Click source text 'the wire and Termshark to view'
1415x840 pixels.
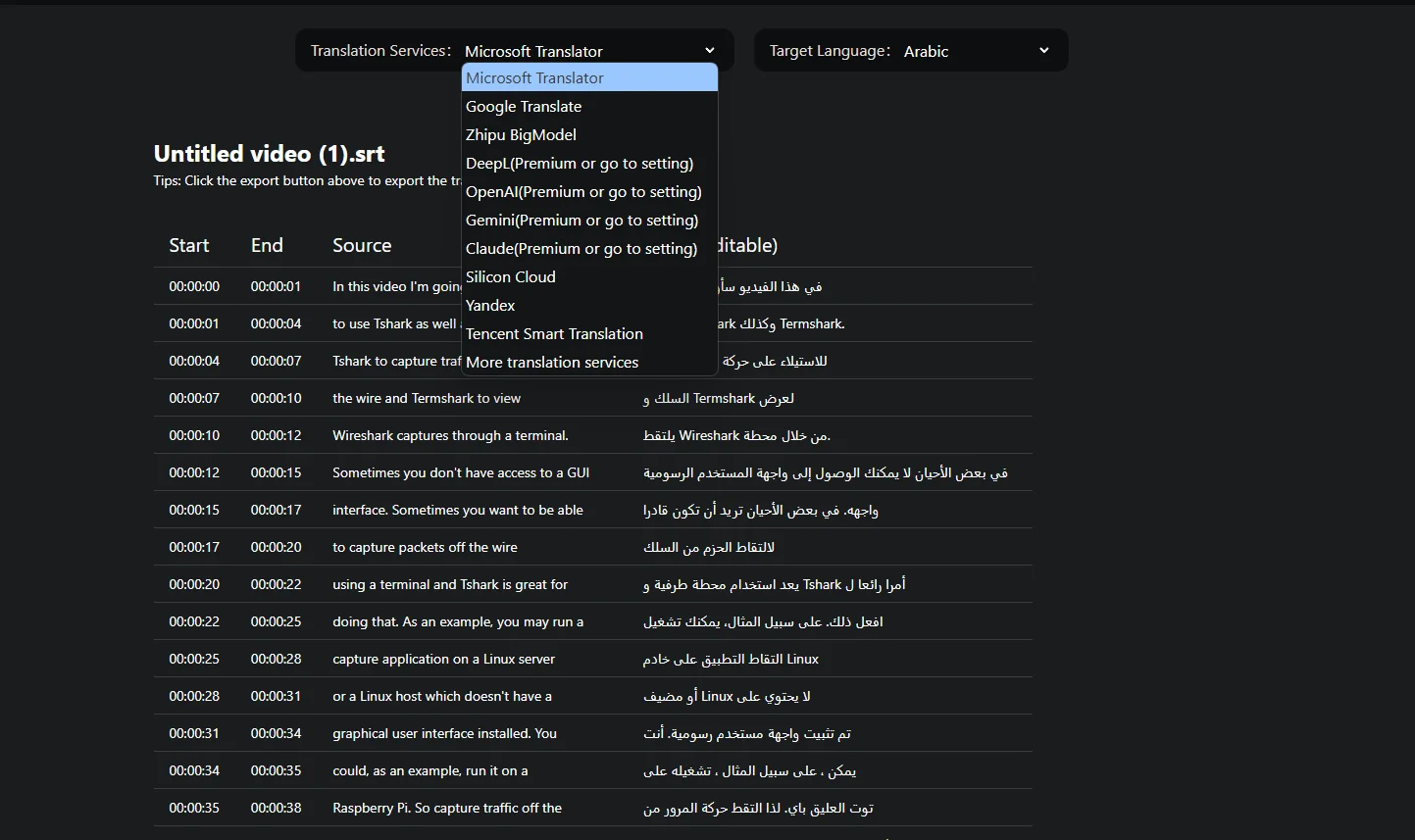(x=427, y=398)
